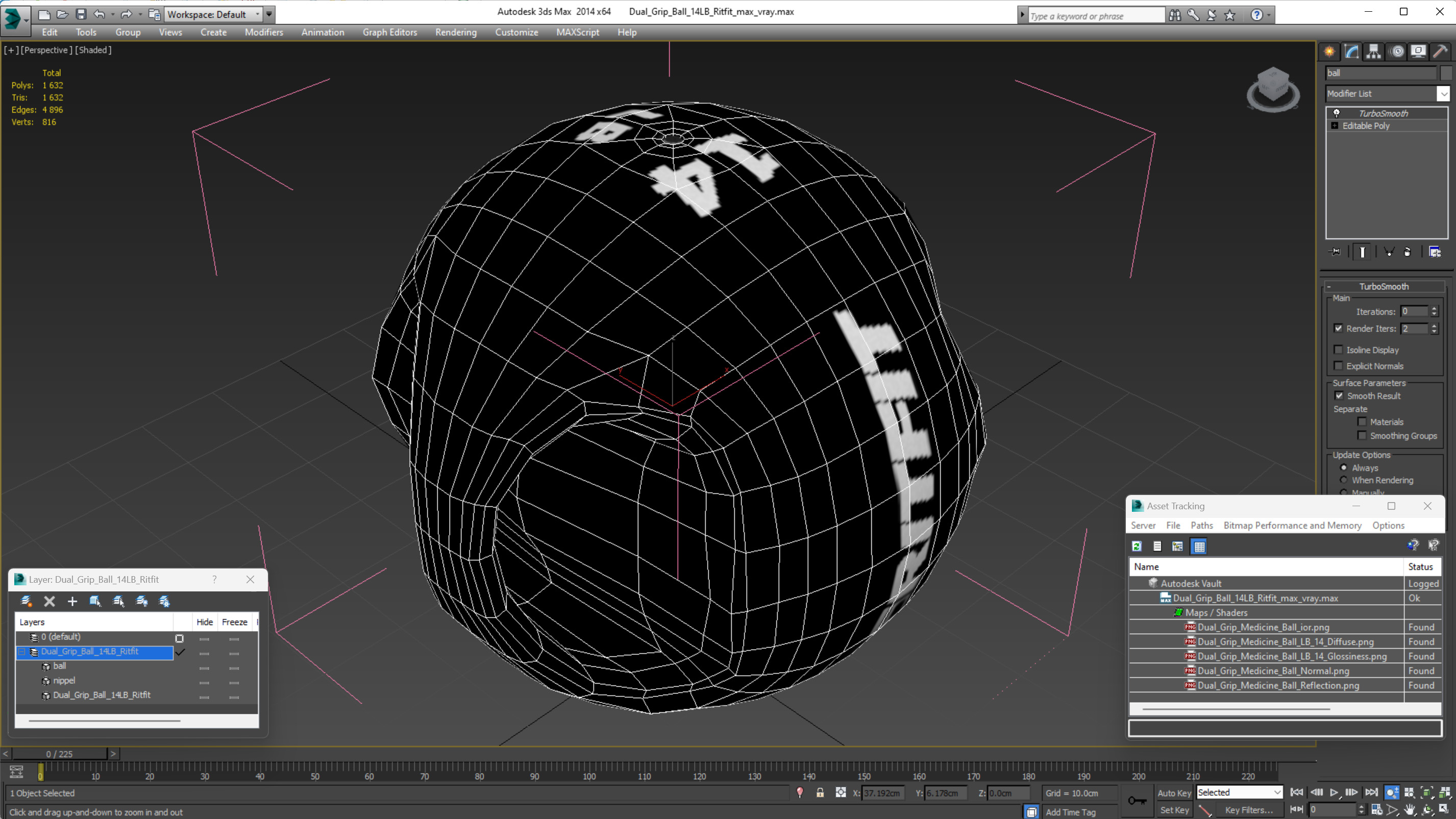Open Bitmap Performance and Memory menu
The image size is (1456, 819).
tap(1292, 525)
